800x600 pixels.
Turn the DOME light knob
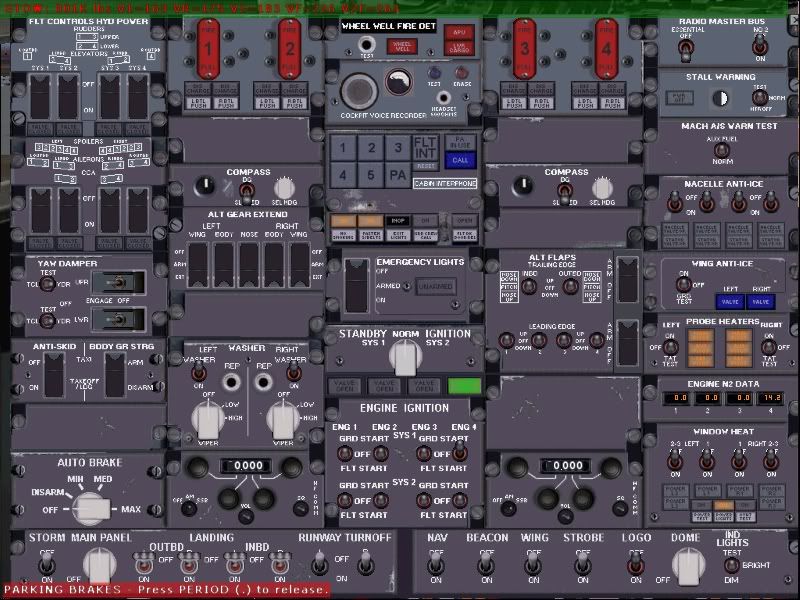[x=689, y=566]
